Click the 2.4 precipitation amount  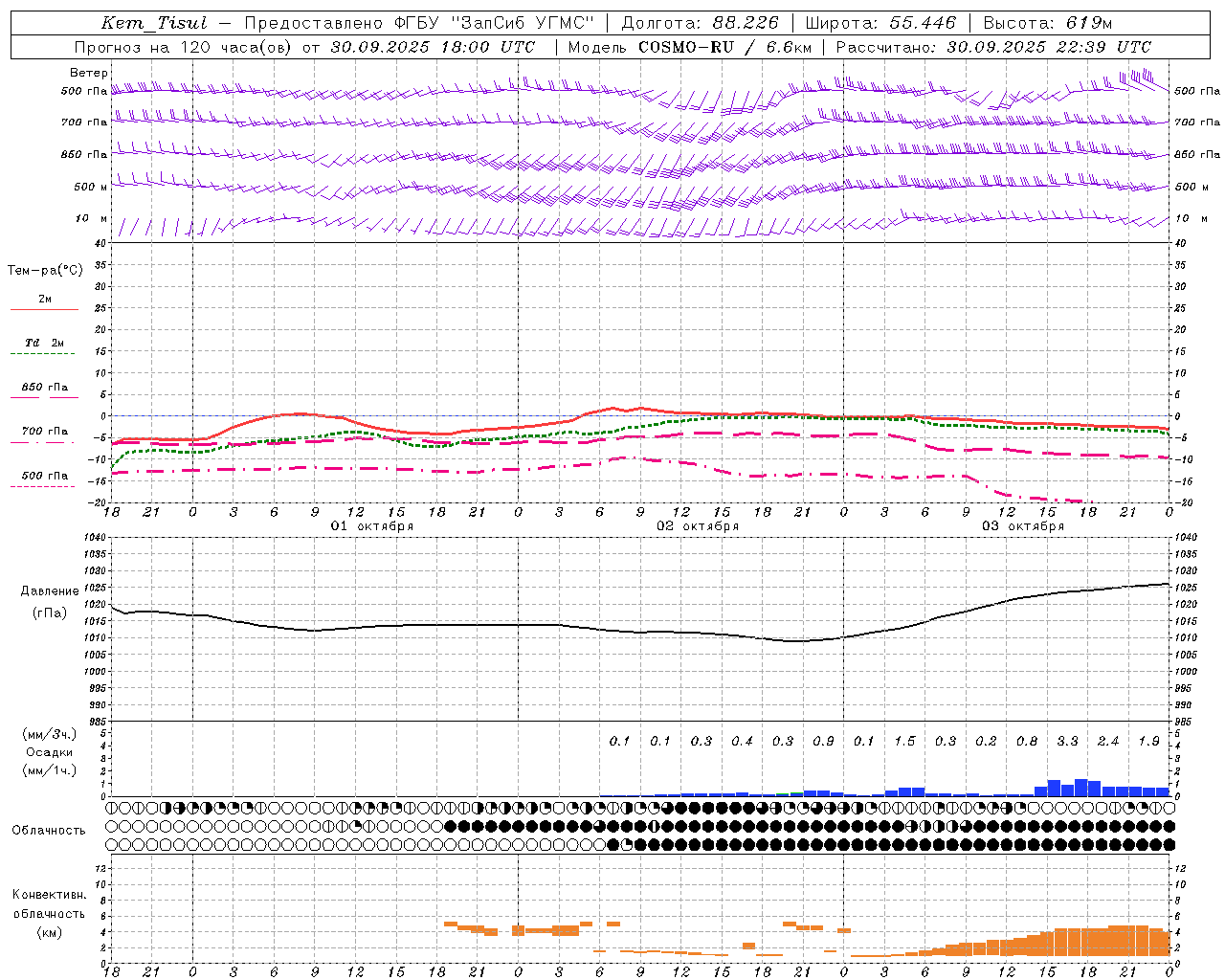click(x=1109, y=742)
